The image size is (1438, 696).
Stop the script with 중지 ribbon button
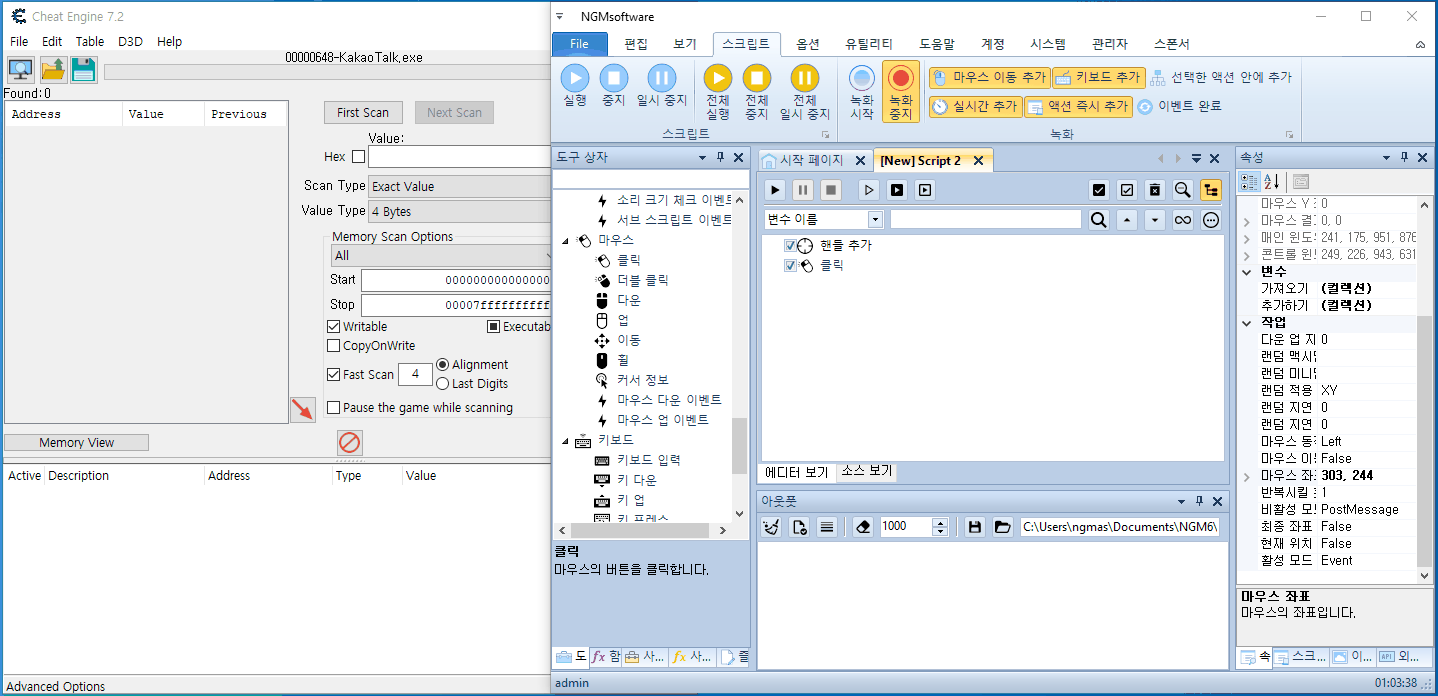pyautogui.click(x=613, y=85)
